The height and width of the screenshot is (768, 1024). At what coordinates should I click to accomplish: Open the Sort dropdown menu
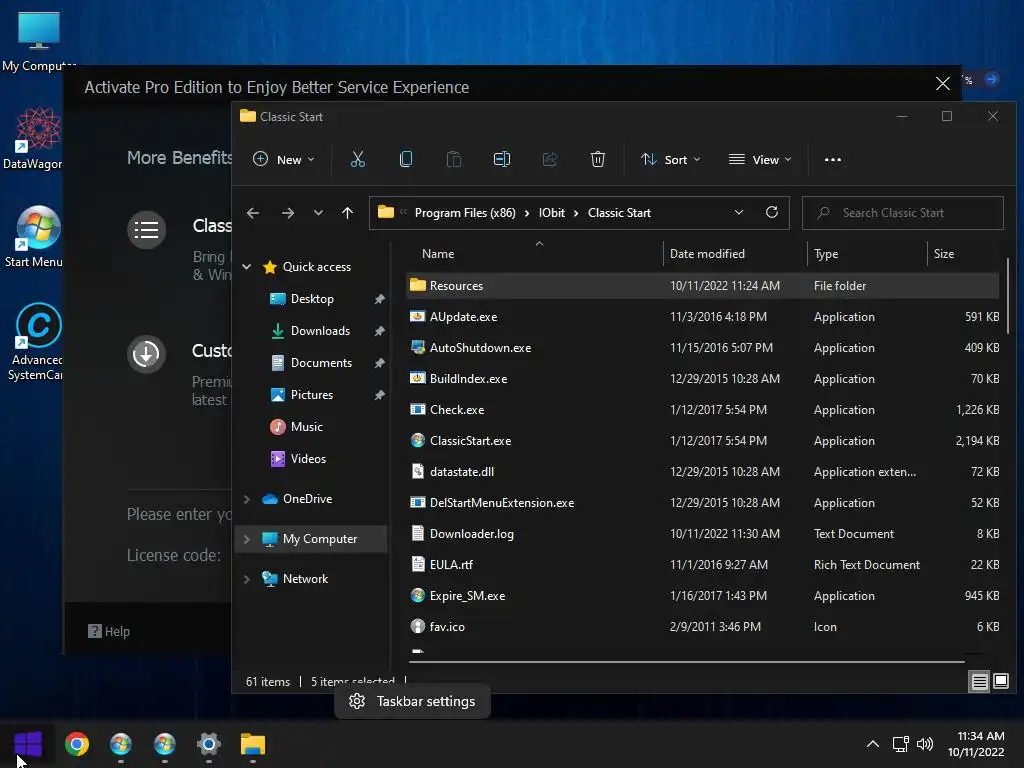[x=670, y=159]
